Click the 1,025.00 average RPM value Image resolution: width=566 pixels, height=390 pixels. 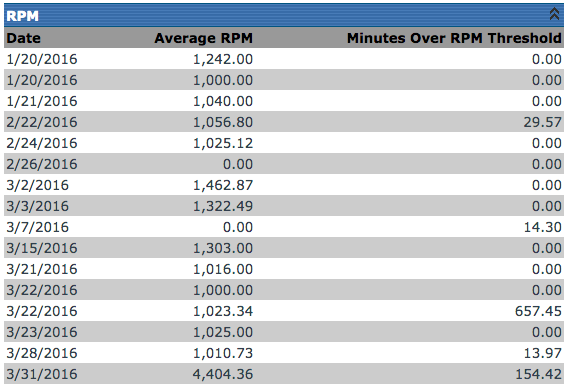[x=223, y=332]
